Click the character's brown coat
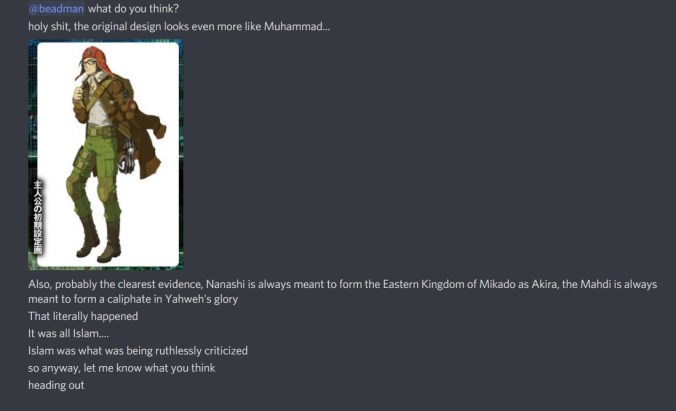This screenshot has width=676, height=411. (129, 121)
